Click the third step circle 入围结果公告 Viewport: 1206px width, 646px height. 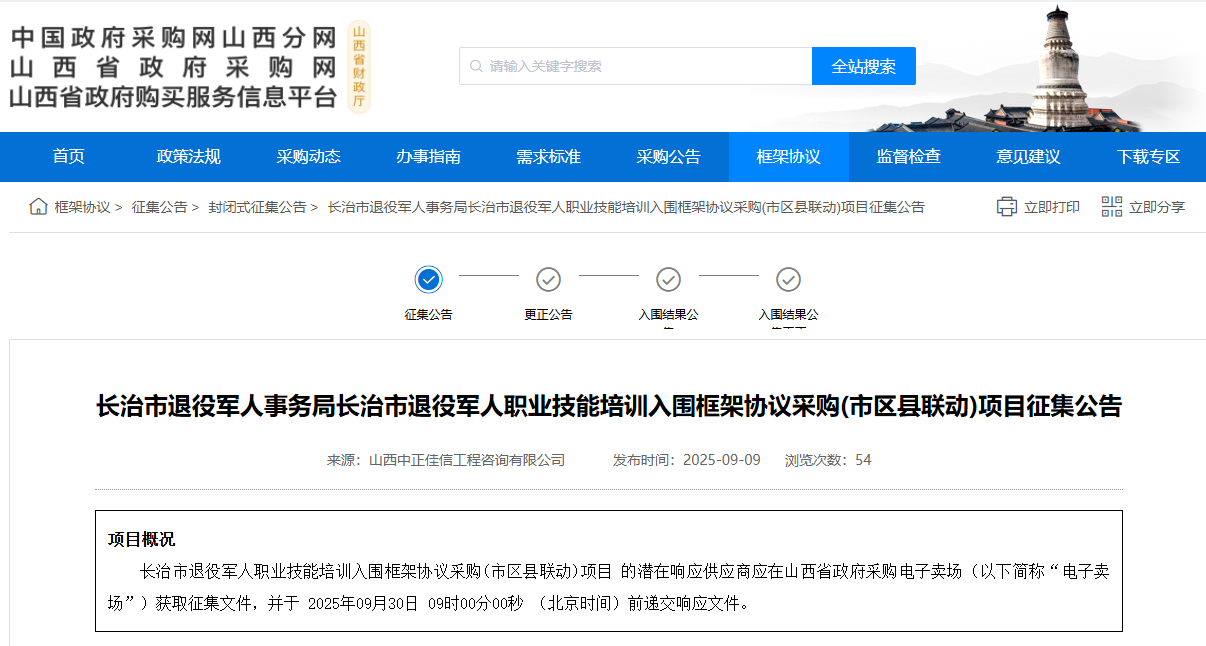pos(668,279)
